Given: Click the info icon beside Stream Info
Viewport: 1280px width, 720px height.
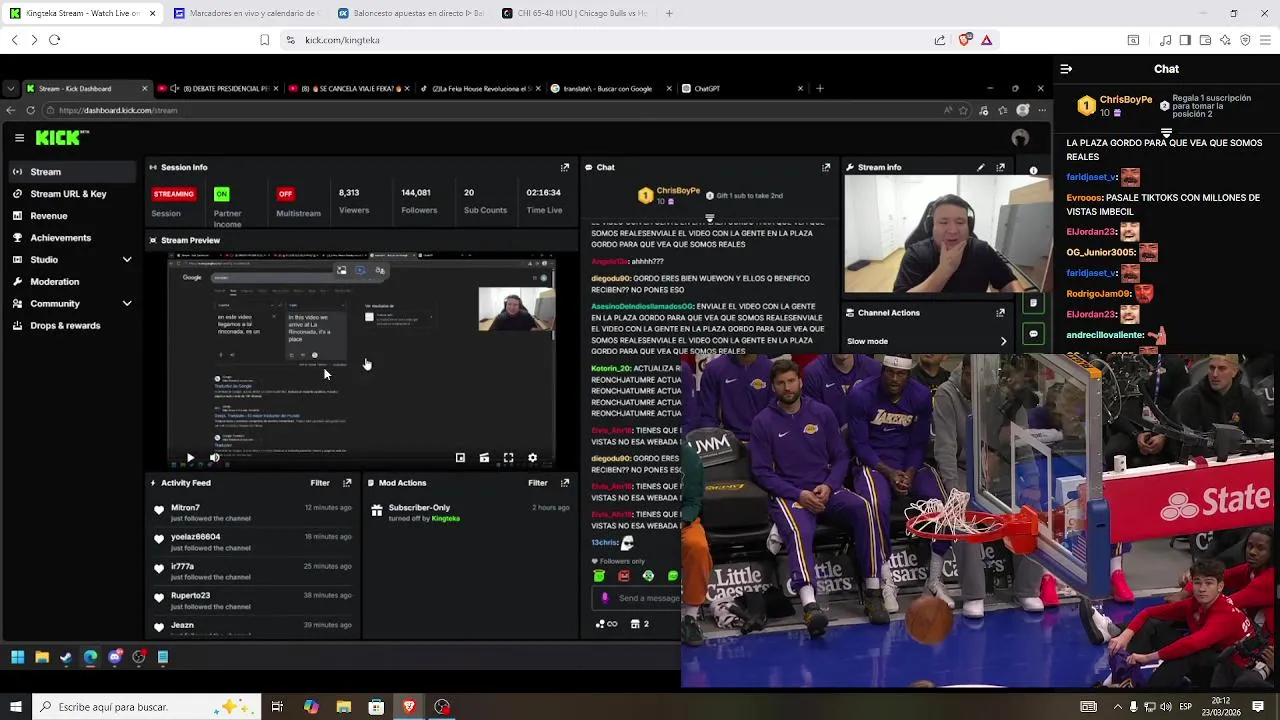Looking at the screenshot, I should [1034, 170].
